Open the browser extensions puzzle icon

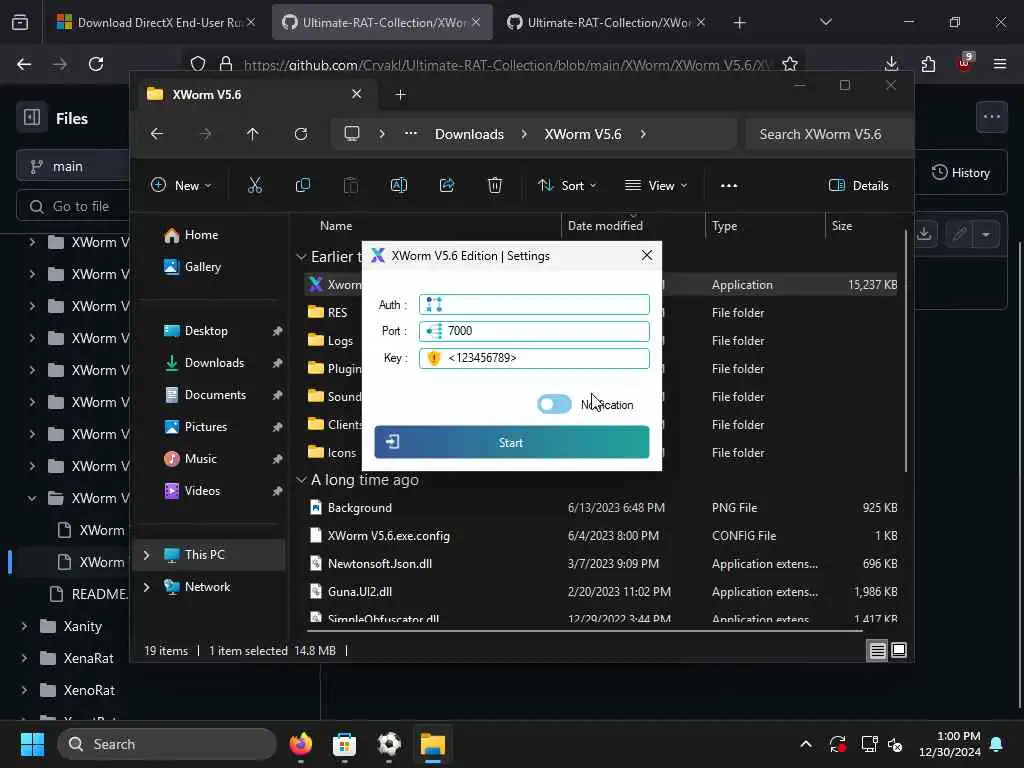click(x=928, y=64)
